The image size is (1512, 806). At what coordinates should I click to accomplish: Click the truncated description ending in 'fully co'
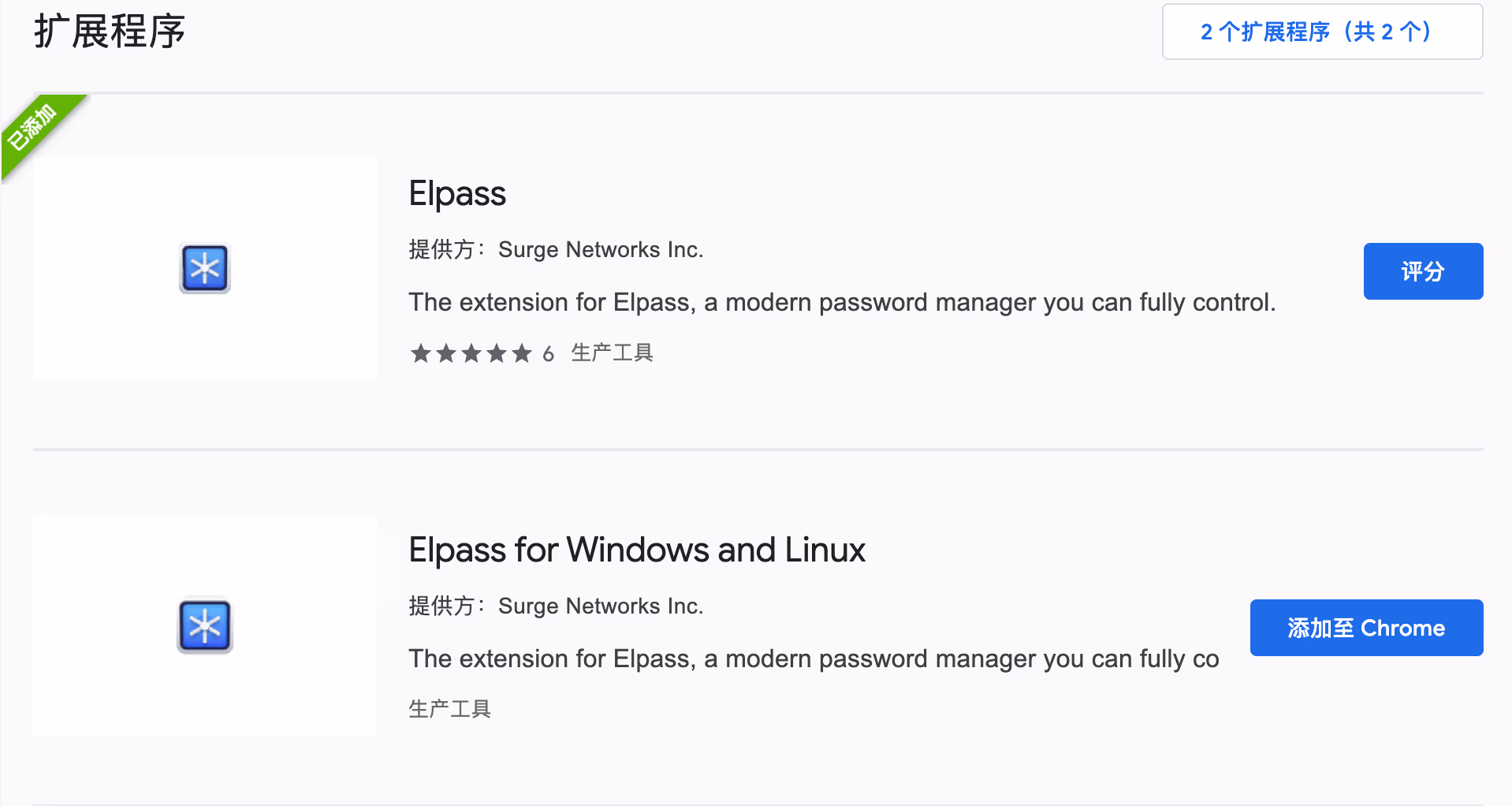point(813,659)
